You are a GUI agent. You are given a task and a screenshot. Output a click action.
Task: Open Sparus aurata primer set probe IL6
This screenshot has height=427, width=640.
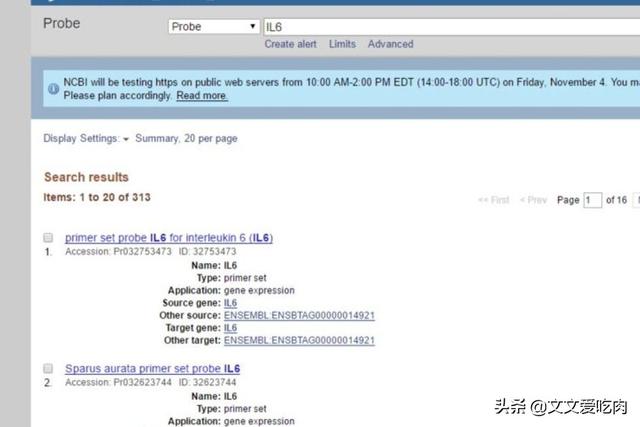click(x=152, y=369)
